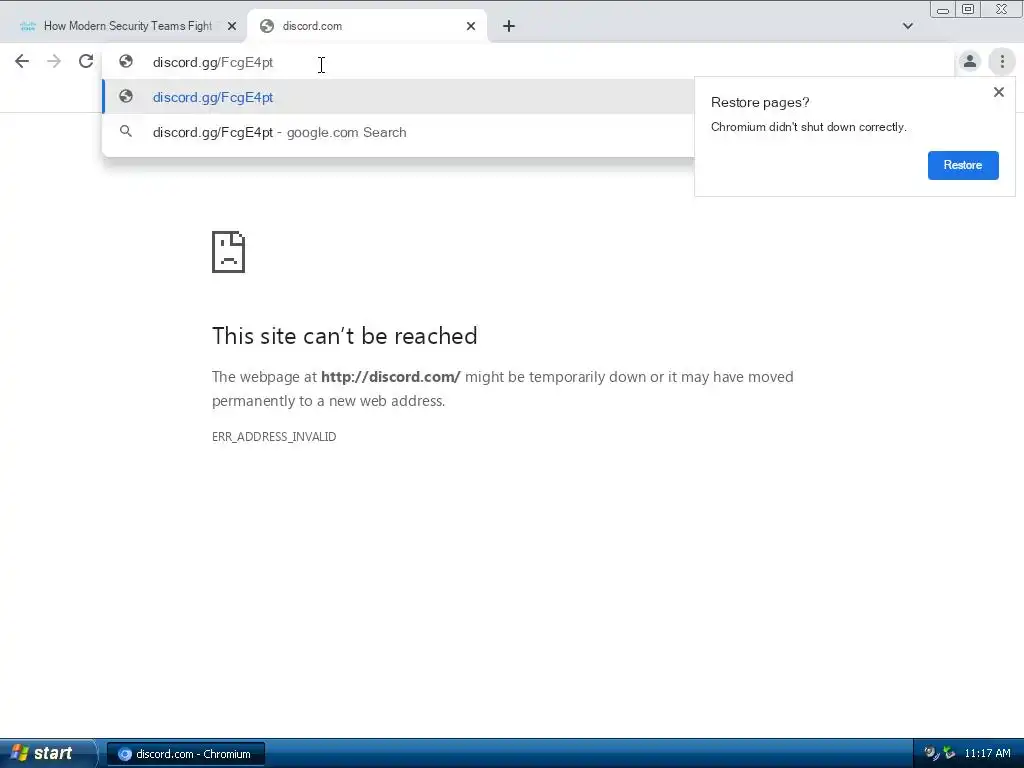The image size is (1024, 768).
Task: Click the address bar text field
Action: click(529, 62)
